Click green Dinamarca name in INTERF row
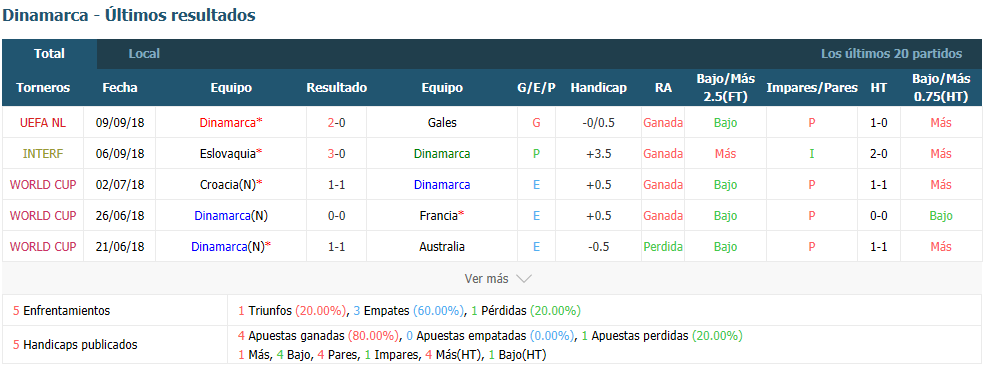The height and width of the screenshot is (365, 986). pyautogui.click(x=442, y=154)
